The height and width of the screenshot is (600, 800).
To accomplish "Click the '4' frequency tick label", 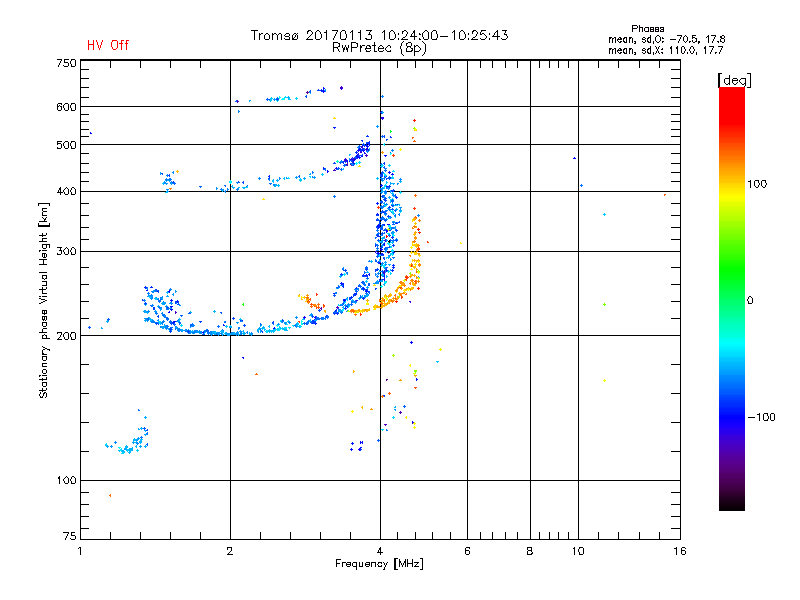I will click(x=380, y=551).
